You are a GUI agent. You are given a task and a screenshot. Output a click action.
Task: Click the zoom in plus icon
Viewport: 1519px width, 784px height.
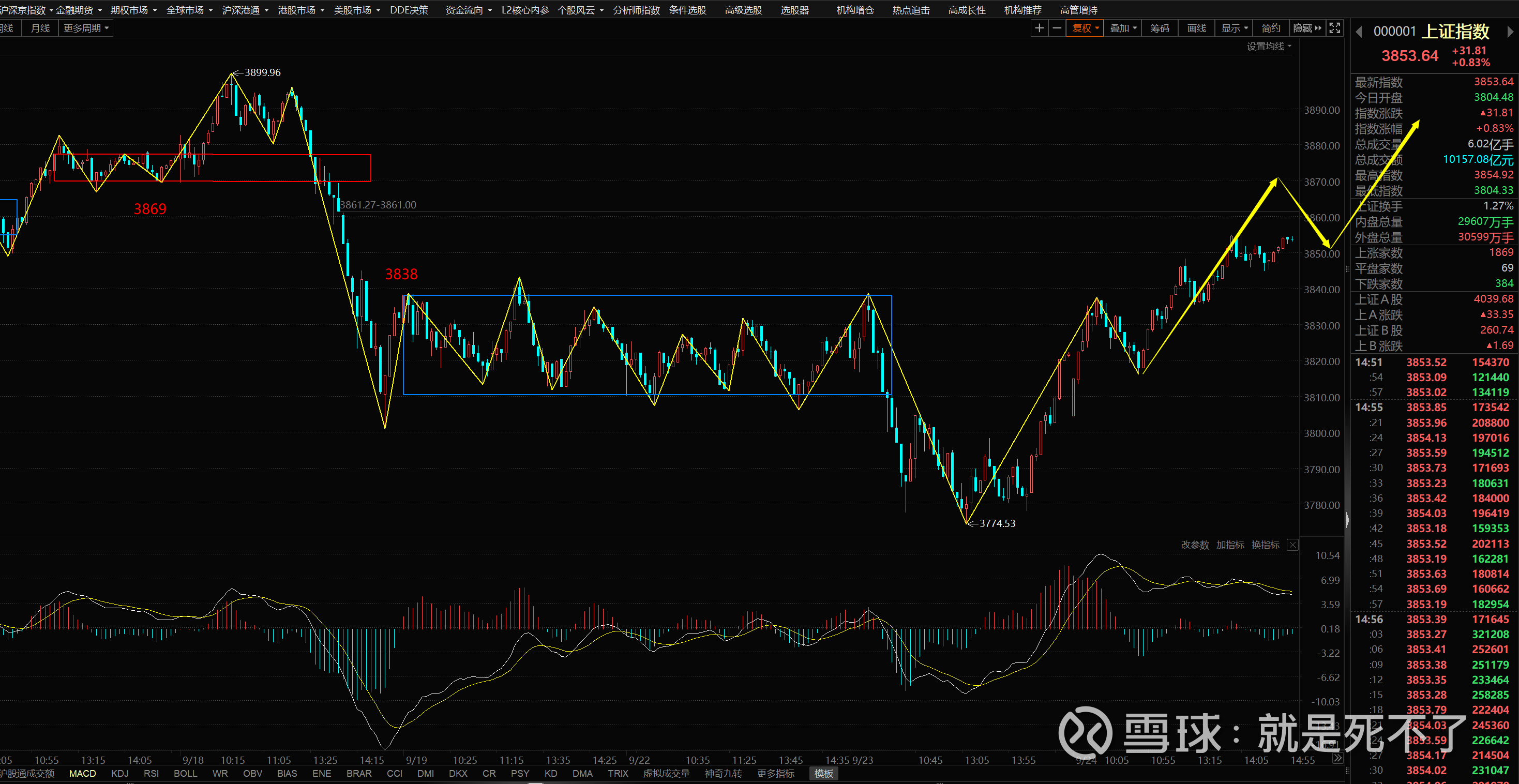pyautogui.click(x=1039, y=28)
